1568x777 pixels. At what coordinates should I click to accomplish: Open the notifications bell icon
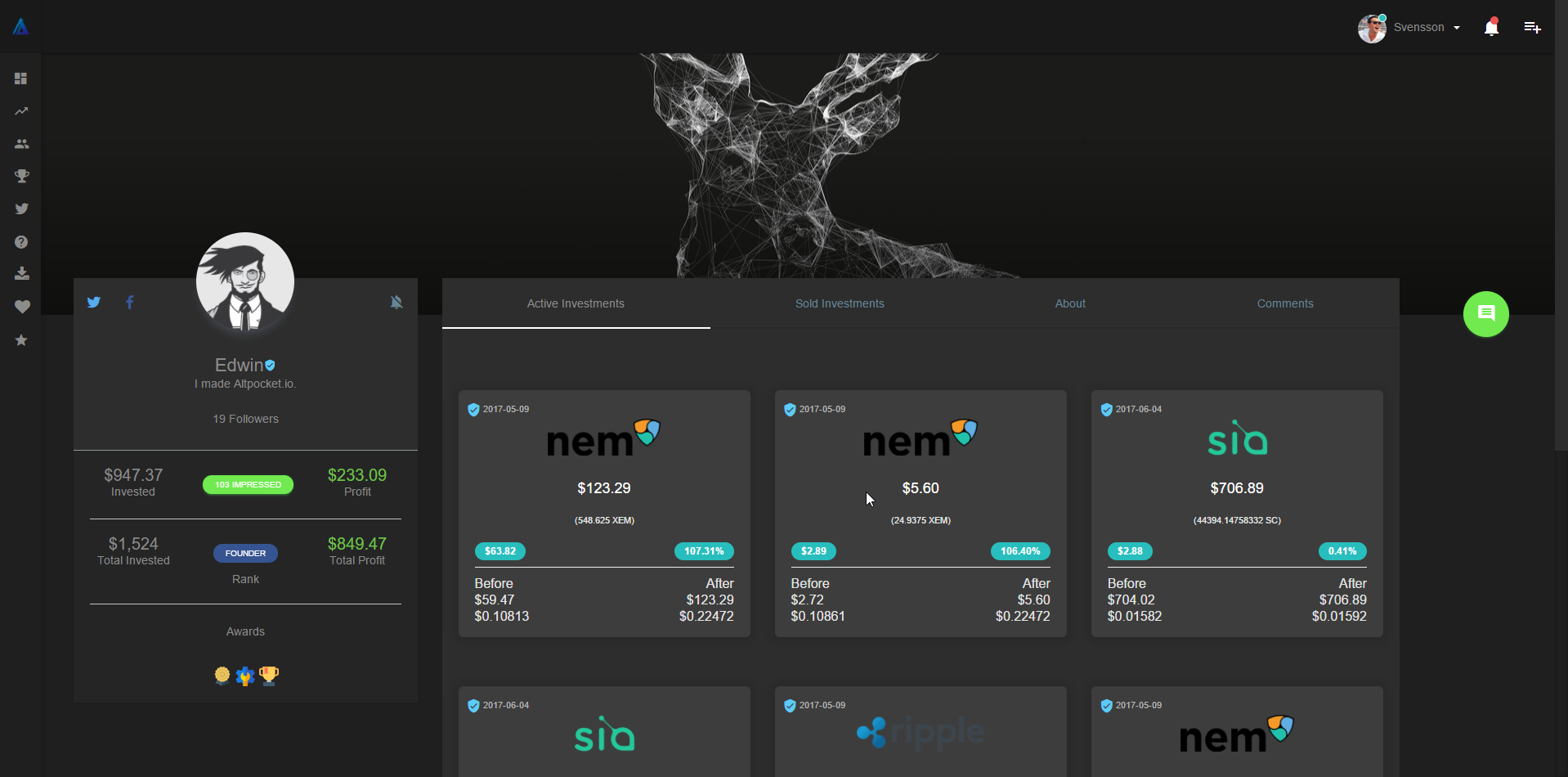click(x=1490, y=27)
